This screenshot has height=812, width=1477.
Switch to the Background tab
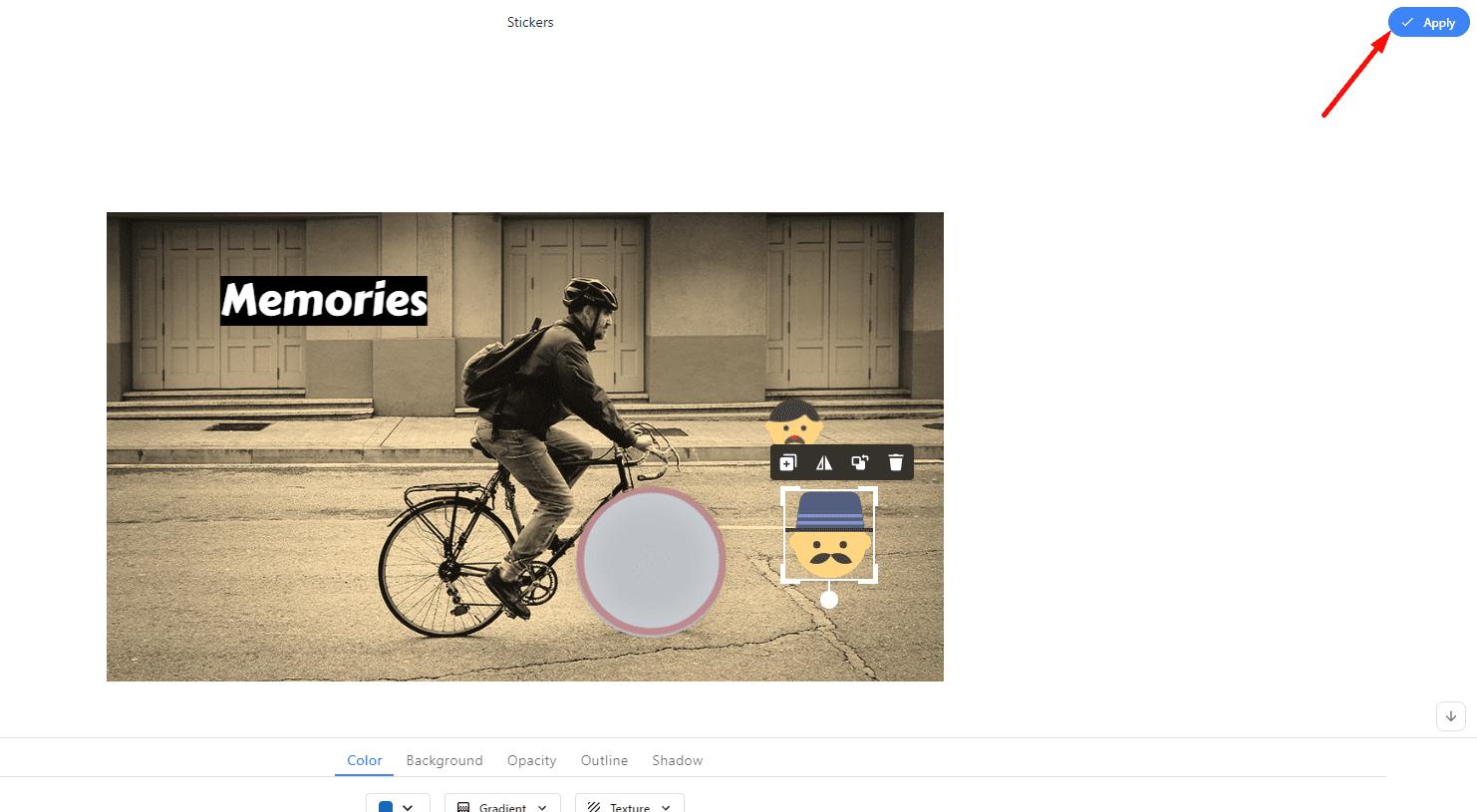click(444, 760)
